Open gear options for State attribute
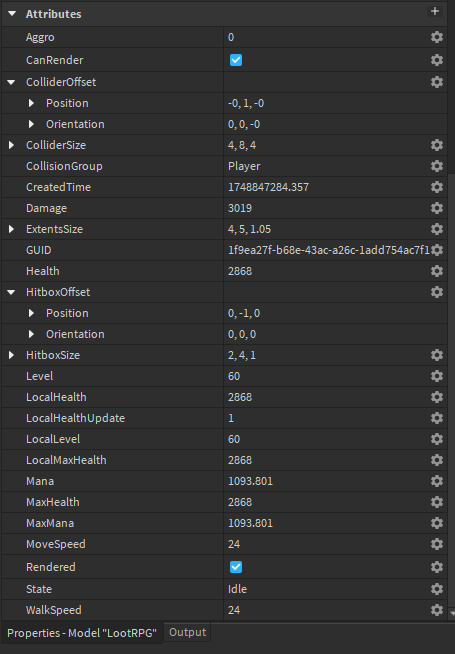 (x=437, y=589)
